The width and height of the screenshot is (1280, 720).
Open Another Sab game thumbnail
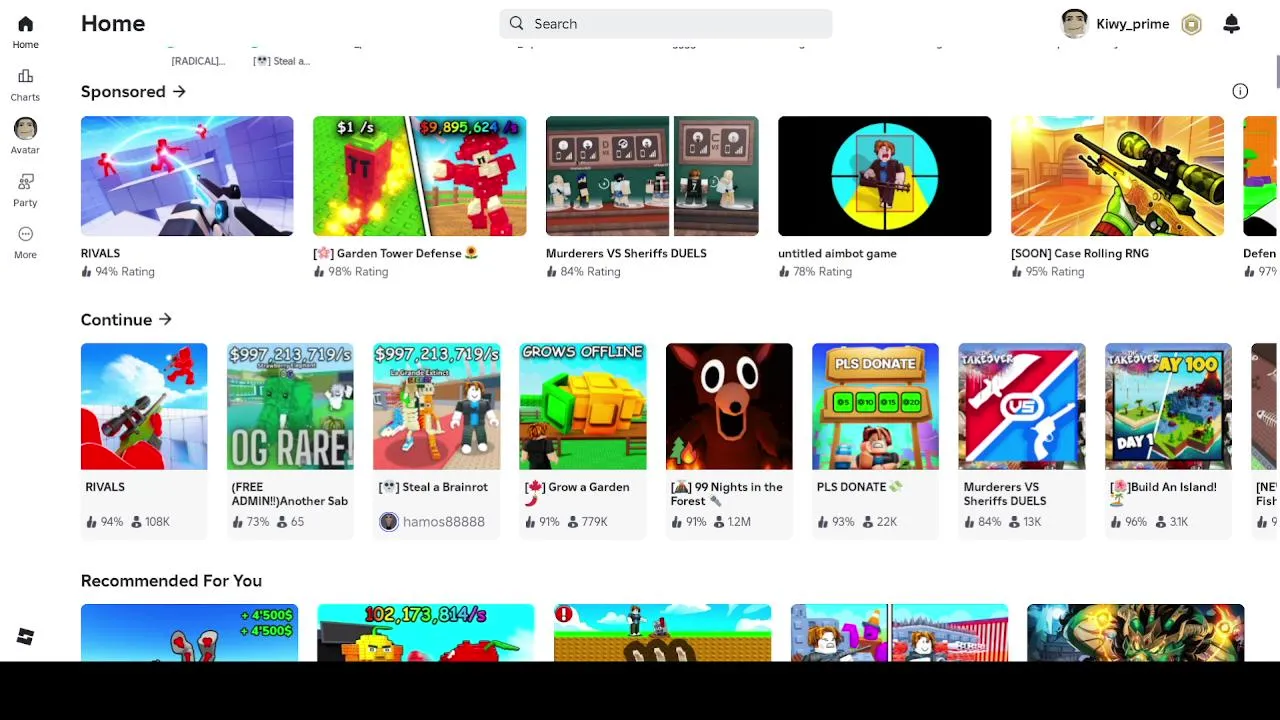(x=290, y=406)
